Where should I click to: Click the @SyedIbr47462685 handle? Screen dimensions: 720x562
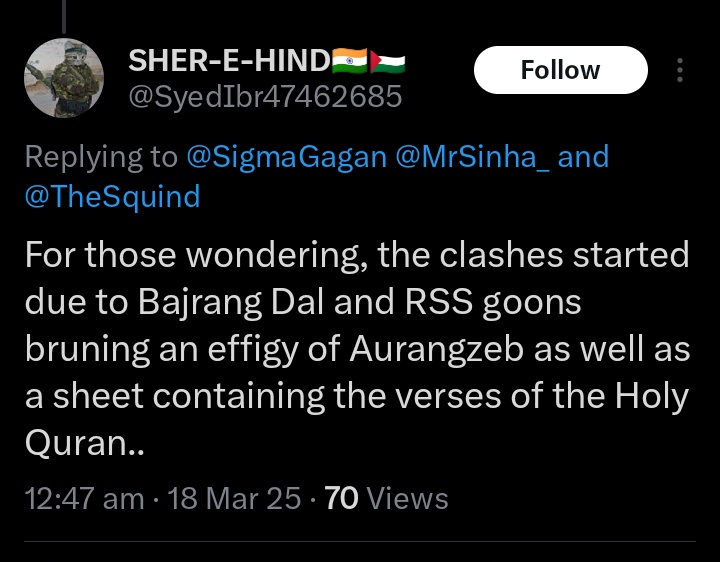point(265,97)
